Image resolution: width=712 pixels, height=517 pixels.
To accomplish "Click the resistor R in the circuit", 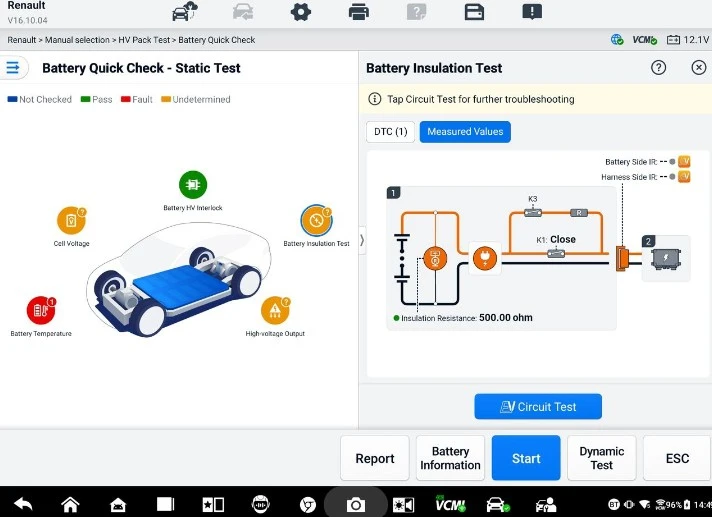I will [578, 212].
